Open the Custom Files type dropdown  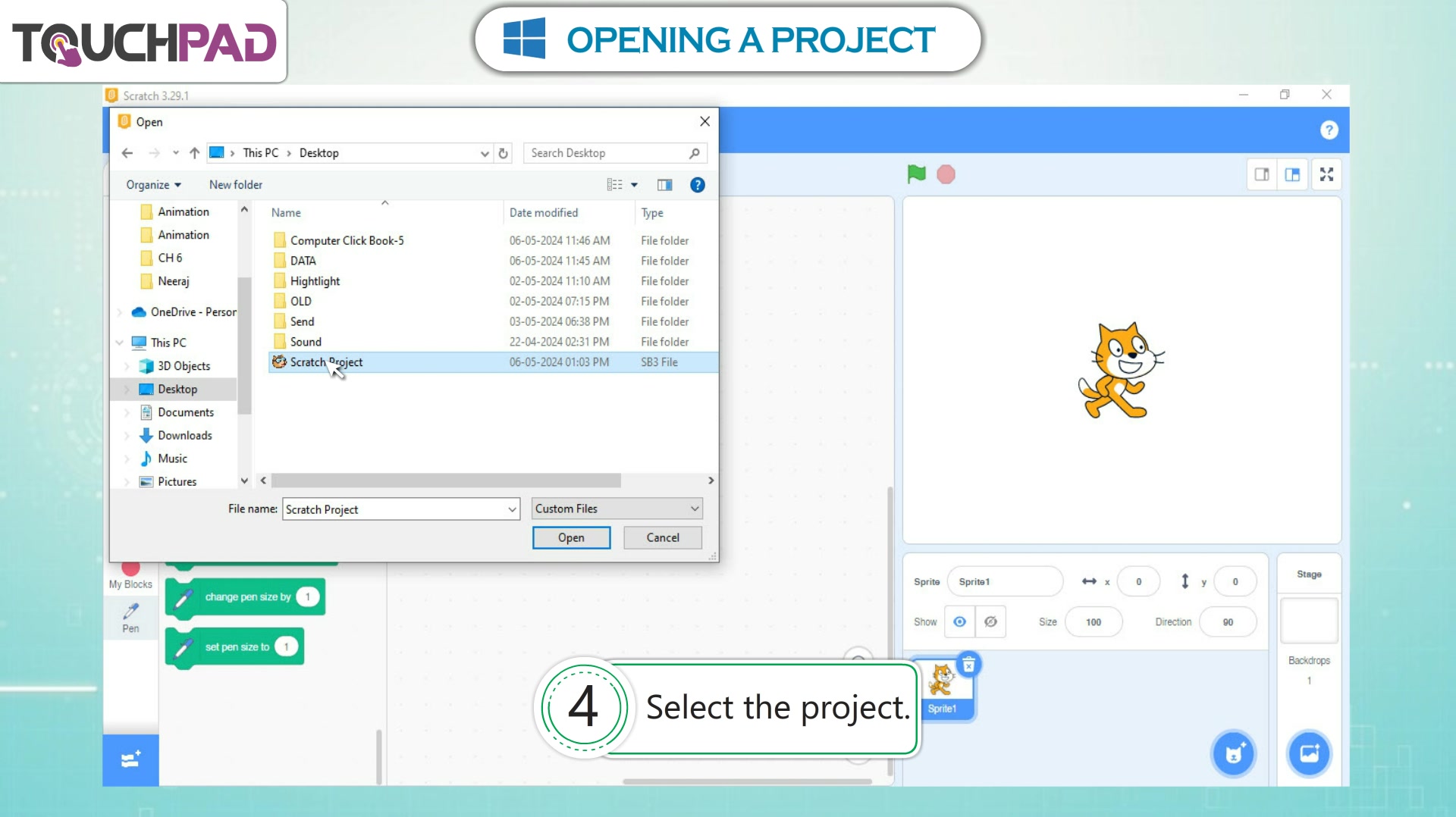(x=617, y=509)
